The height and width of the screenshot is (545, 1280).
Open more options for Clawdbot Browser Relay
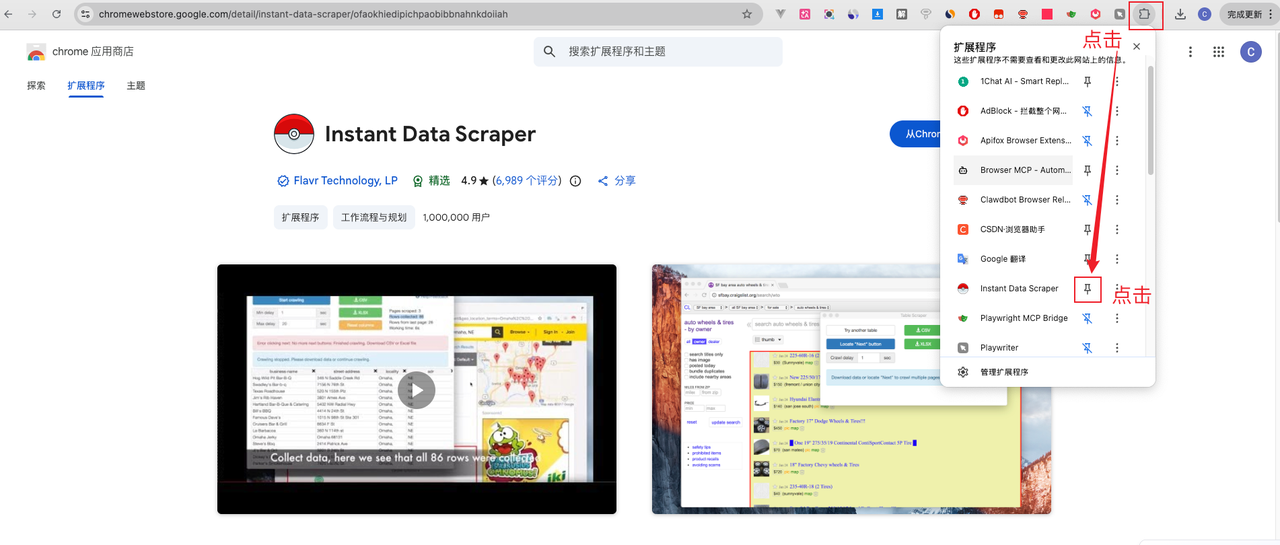tap(1117, 200)
